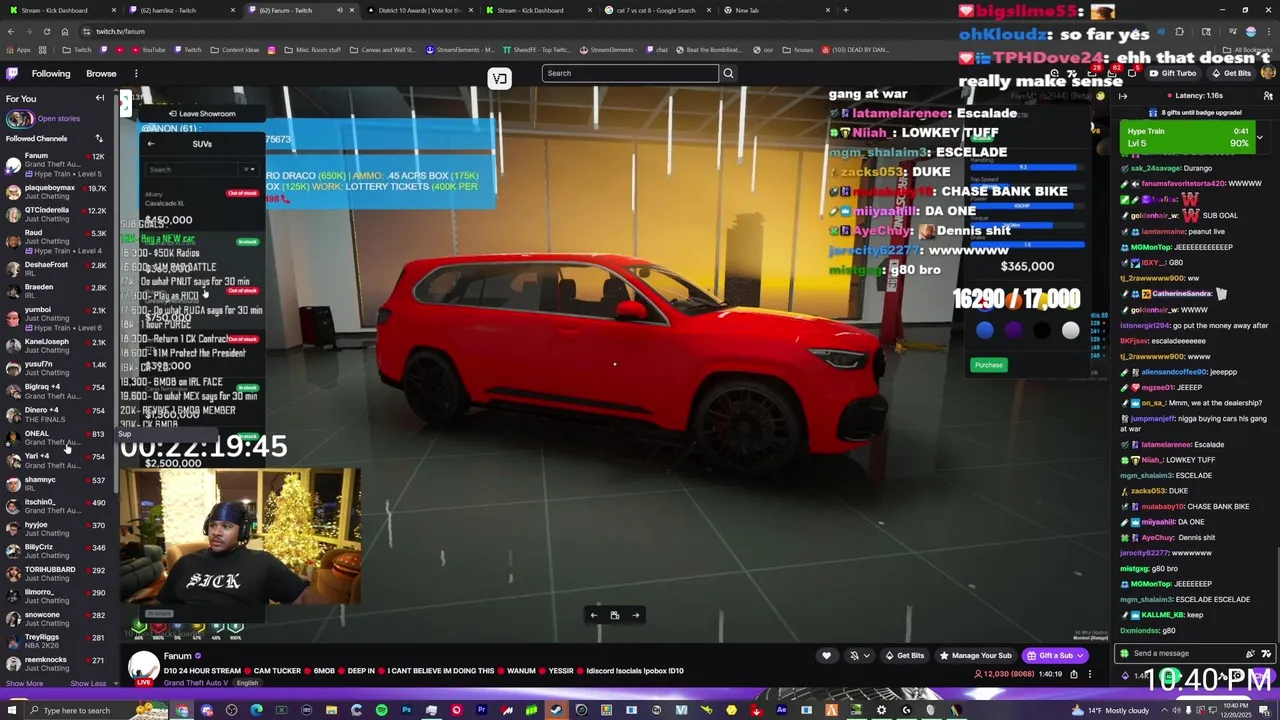Screen dimensions: 1280x720
Task: Open the Apps bookmark shortcut
Action: (18, 49)
